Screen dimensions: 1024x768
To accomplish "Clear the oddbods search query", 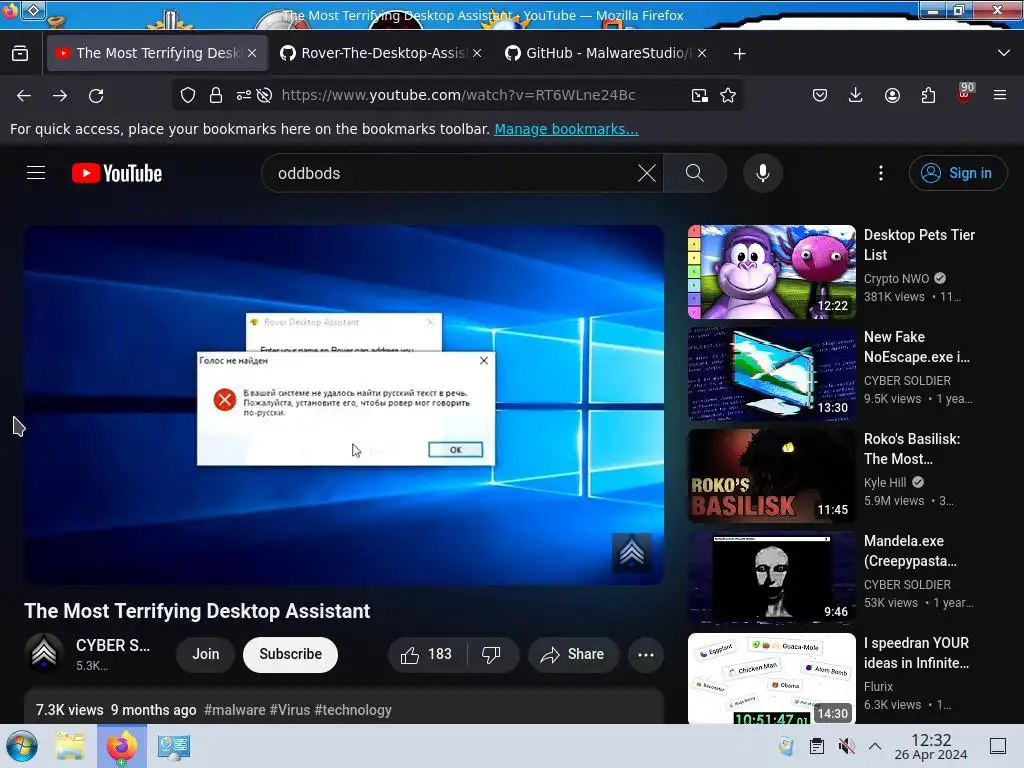I will [647, 173].
